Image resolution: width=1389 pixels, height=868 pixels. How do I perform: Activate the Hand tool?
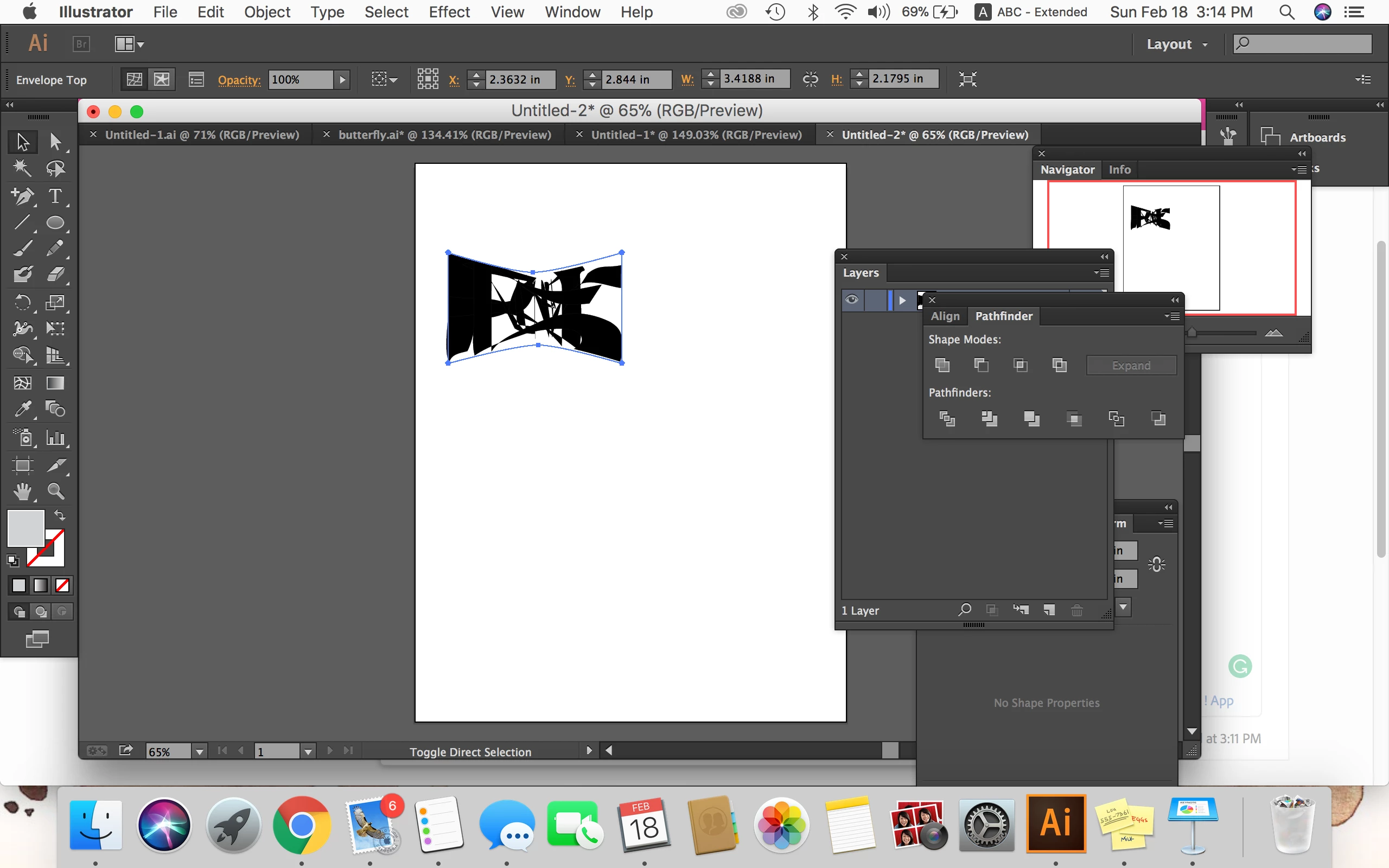coord(22,492)
